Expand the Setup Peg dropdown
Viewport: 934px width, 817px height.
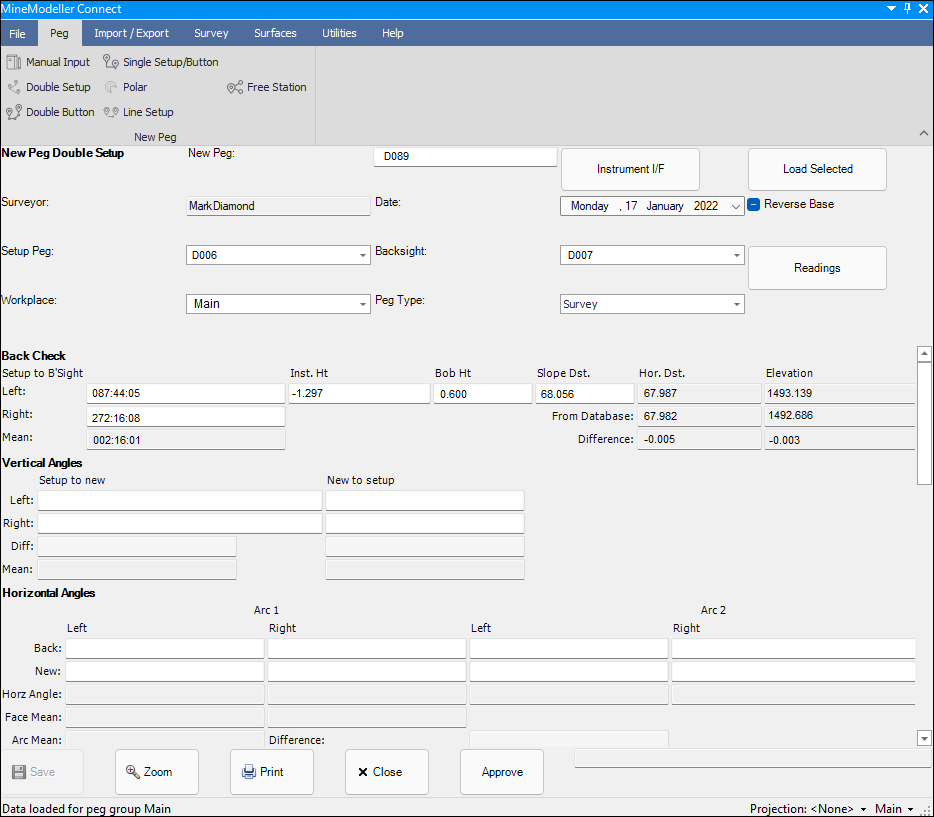(x=363, y=256)
